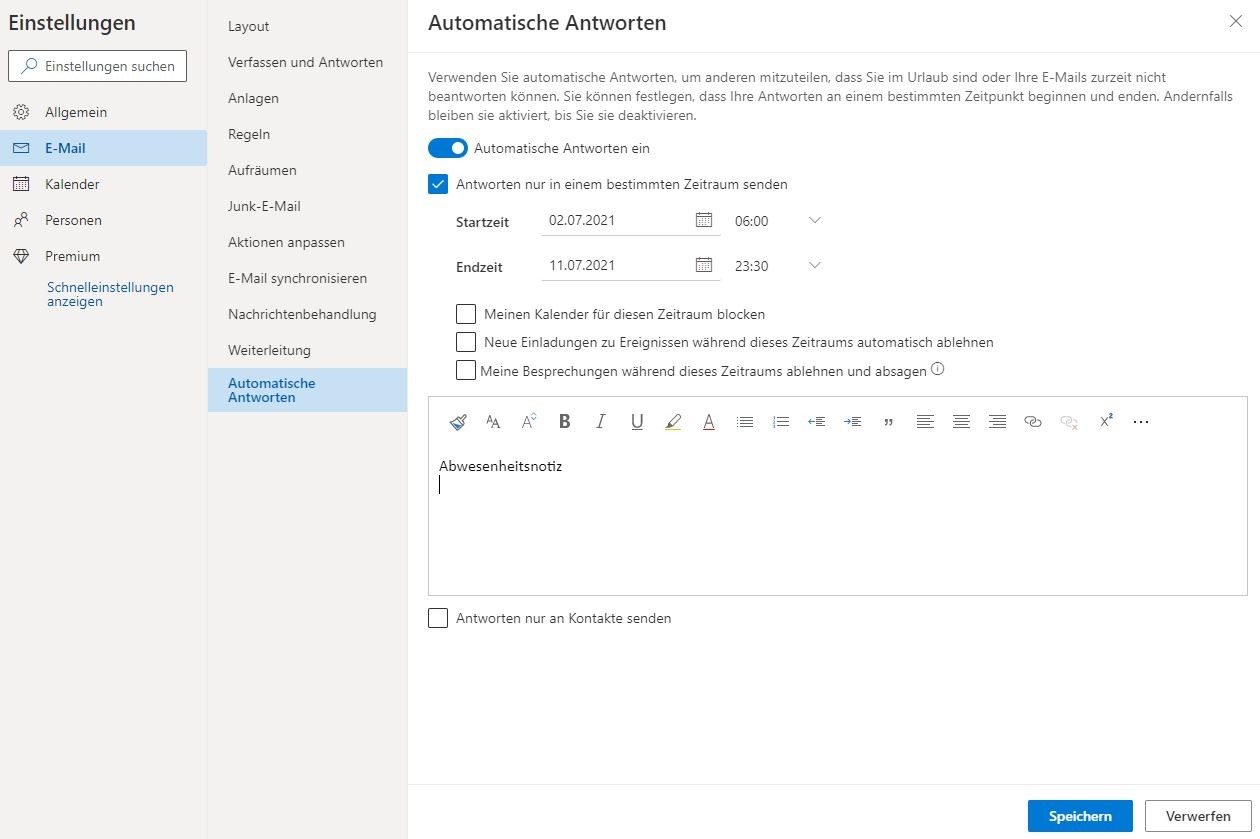Open the start date calendar picker

[x=703, y=220]
